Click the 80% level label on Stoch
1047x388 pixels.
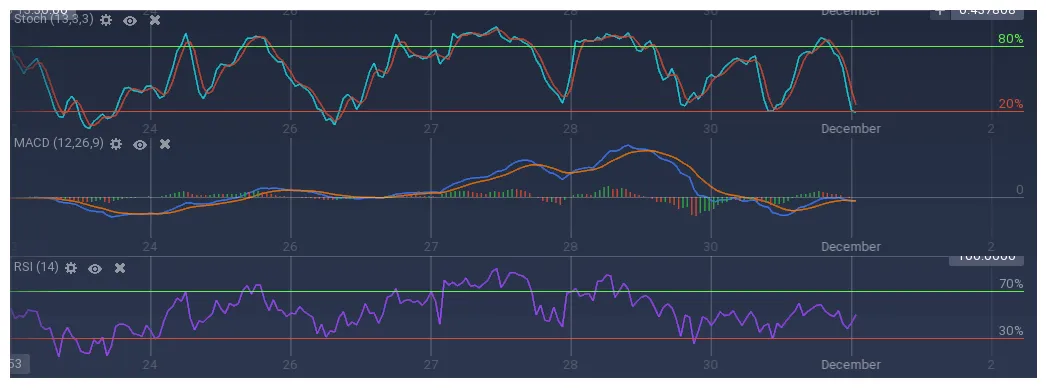point(1010,39)
